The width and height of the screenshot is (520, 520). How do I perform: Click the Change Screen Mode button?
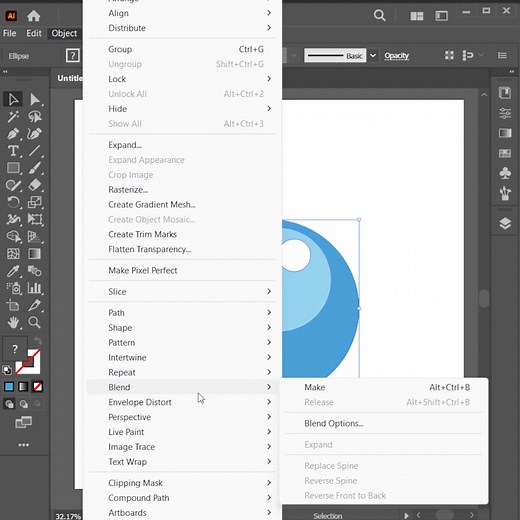tap(23, 422)
